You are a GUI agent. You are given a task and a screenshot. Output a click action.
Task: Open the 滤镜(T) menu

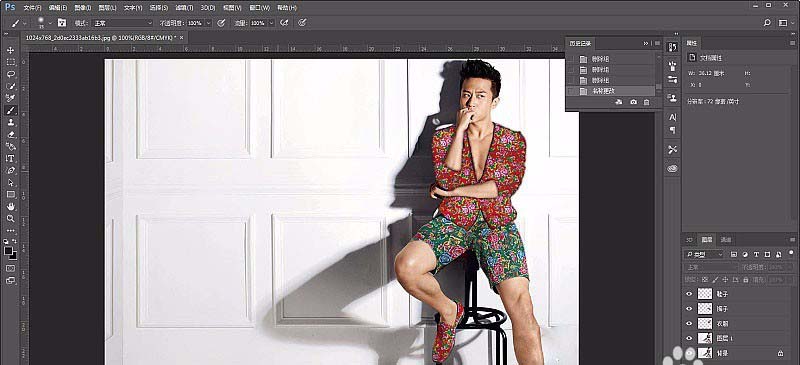[184, 8]
